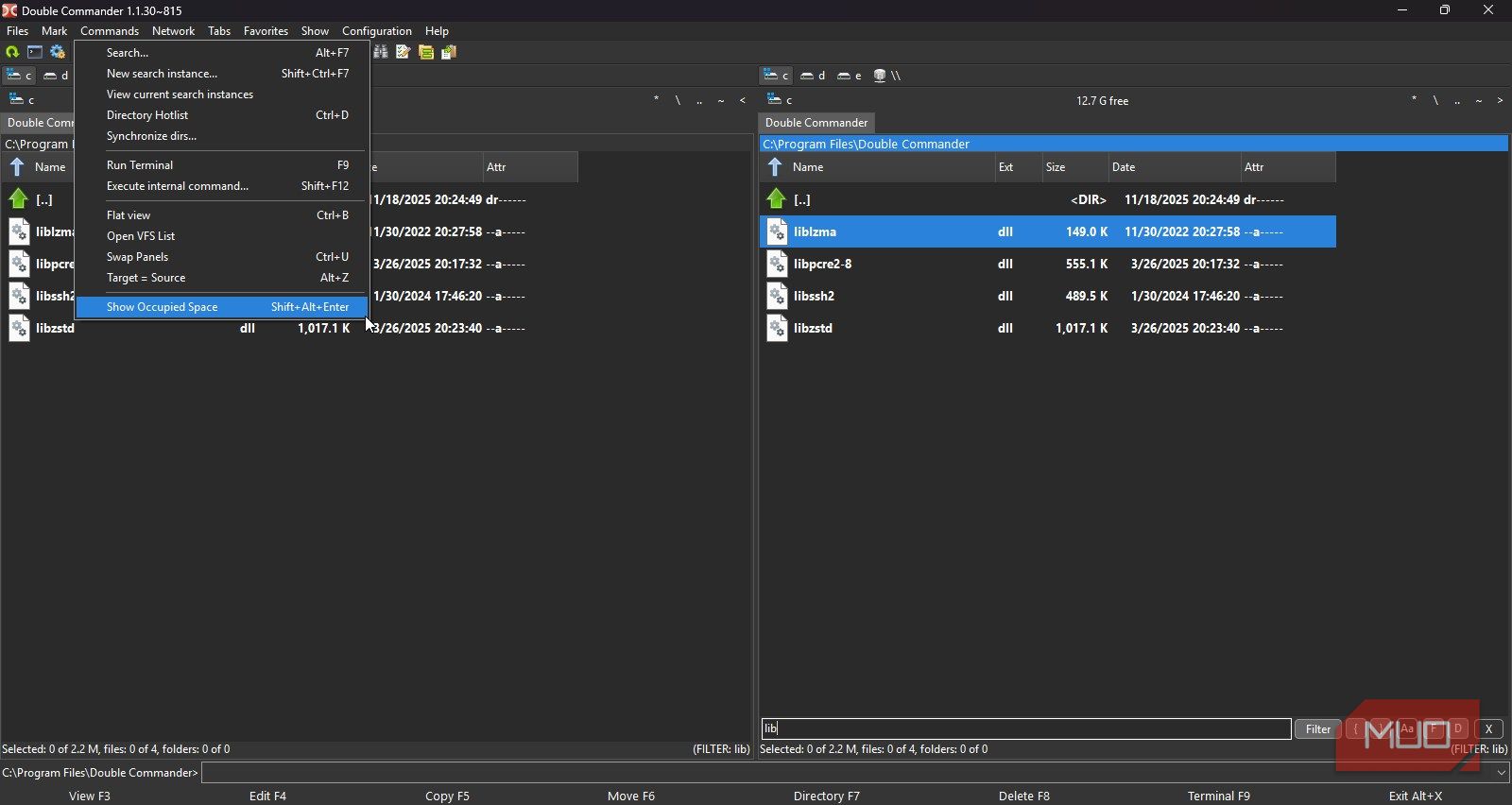
Task: Choose 'Directory Hotlist' menu entry
Action: 221,115
